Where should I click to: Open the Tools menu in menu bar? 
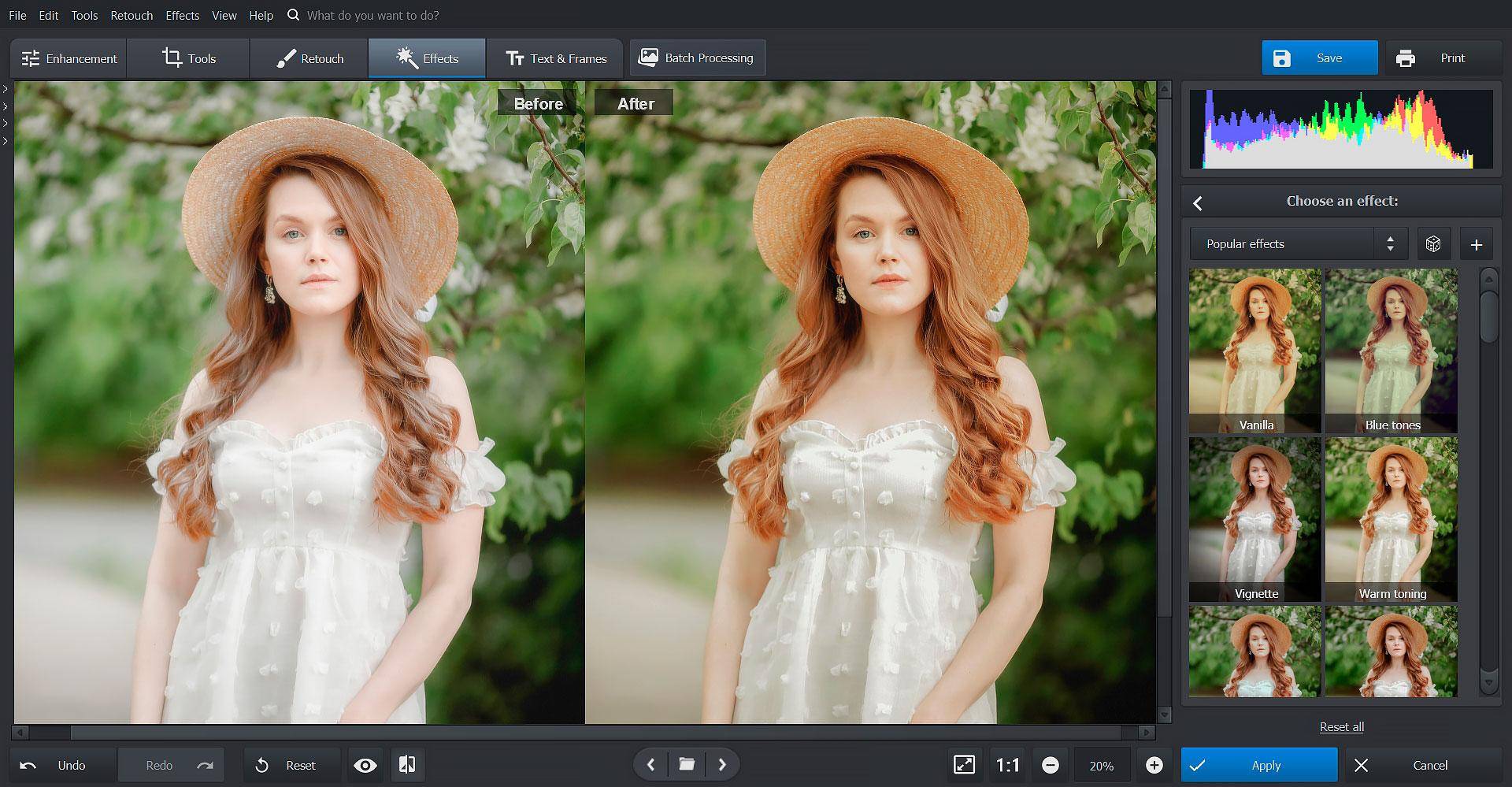tap(84, 15)
